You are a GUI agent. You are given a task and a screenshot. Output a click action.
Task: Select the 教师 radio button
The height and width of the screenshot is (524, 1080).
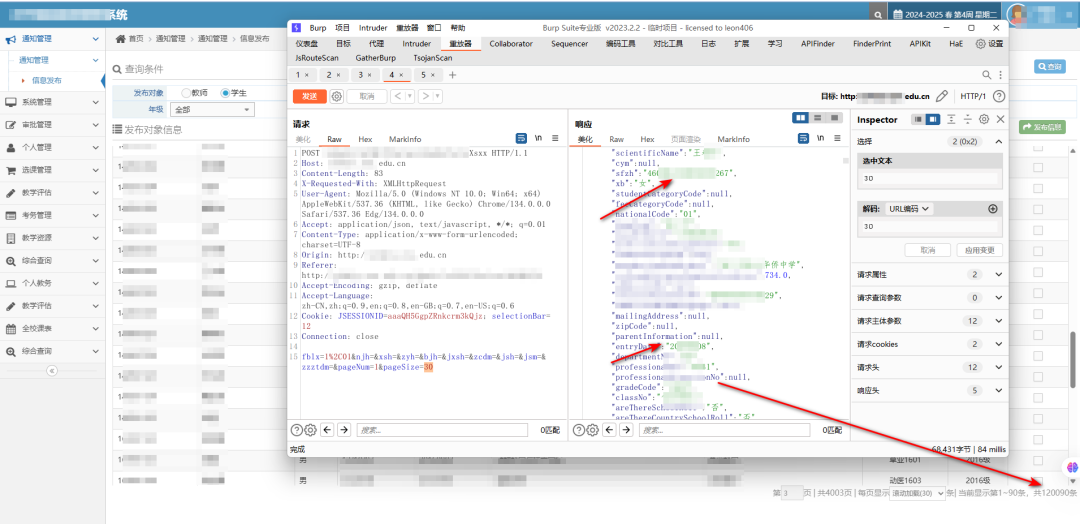(186, 92)
